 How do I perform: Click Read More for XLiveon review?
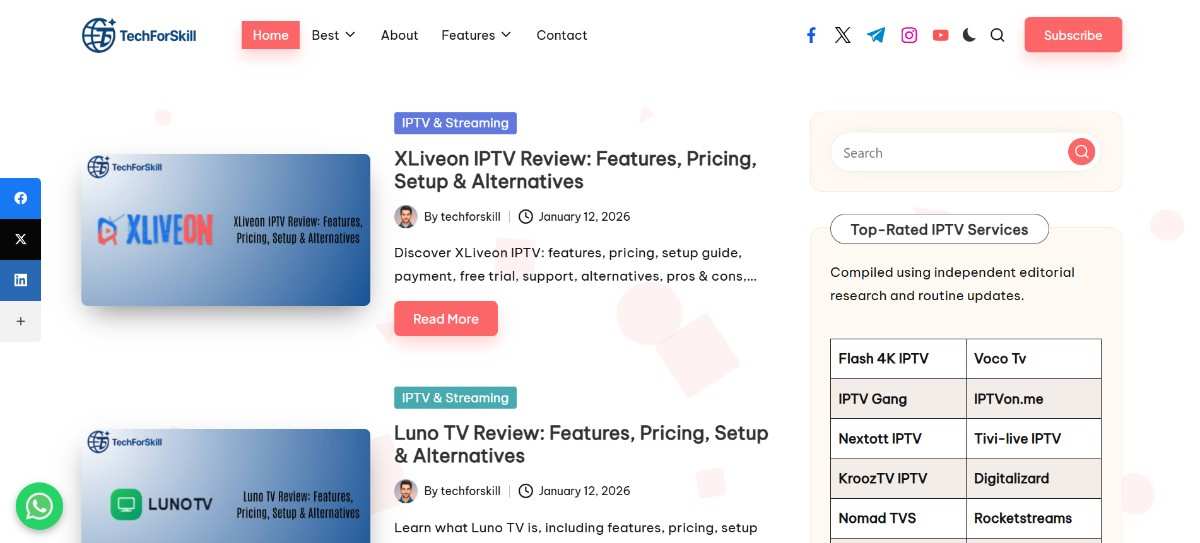click(x=445, y=319)
